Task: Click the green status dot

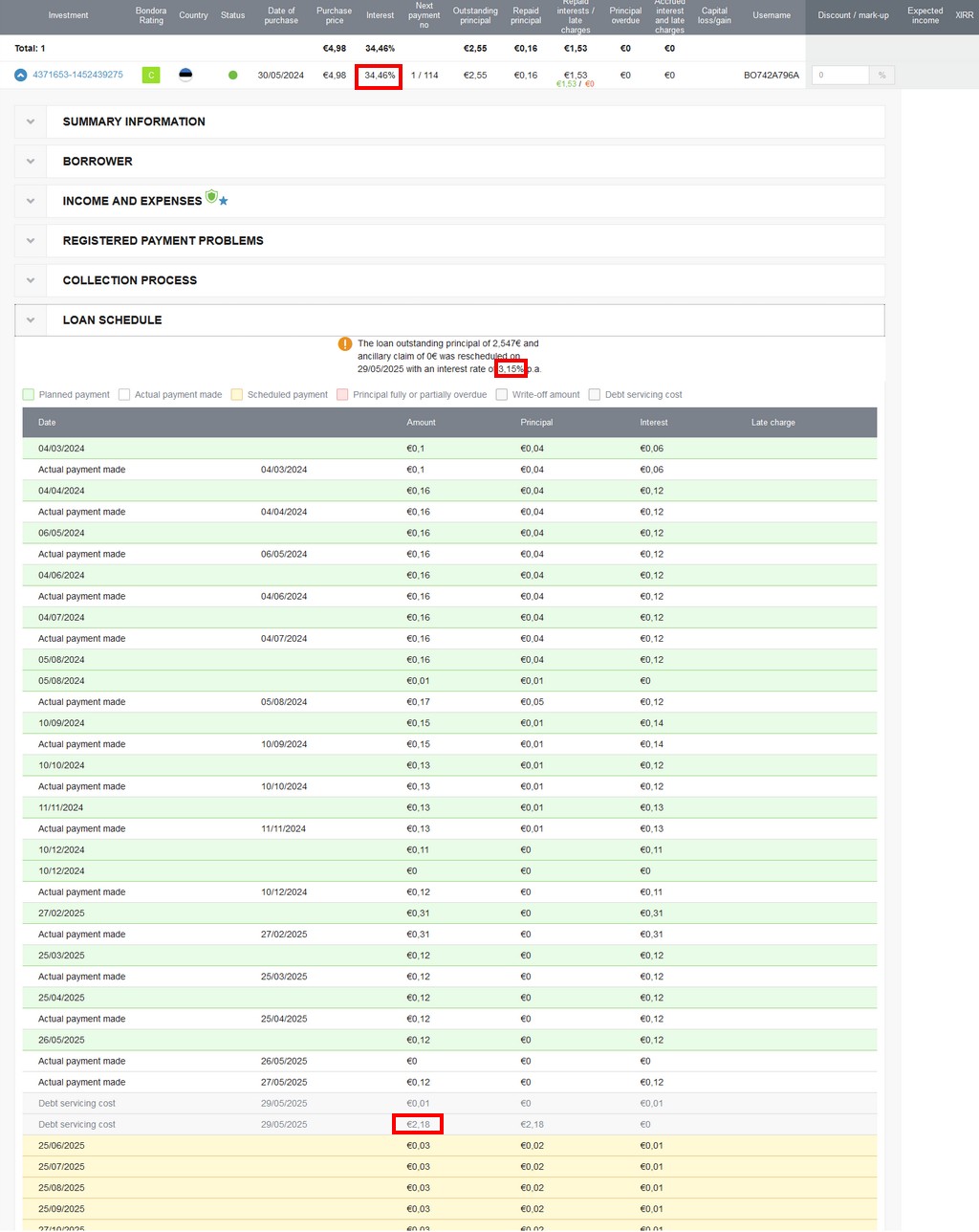Action: click(x=232, y=75)
